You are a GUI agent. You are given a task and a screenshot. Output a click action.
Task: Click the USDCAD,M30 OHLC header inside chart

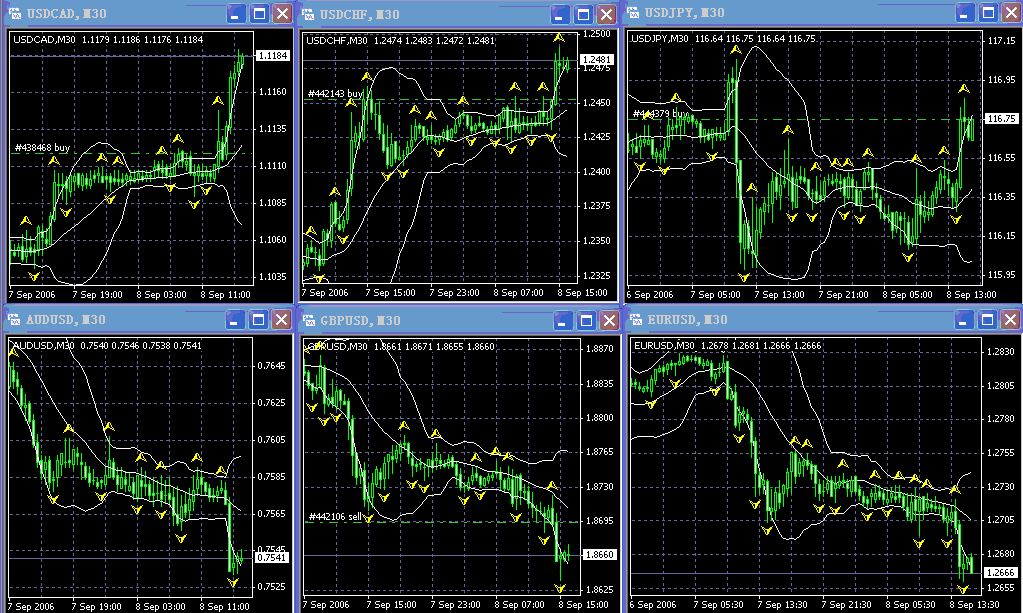(108, 39)
